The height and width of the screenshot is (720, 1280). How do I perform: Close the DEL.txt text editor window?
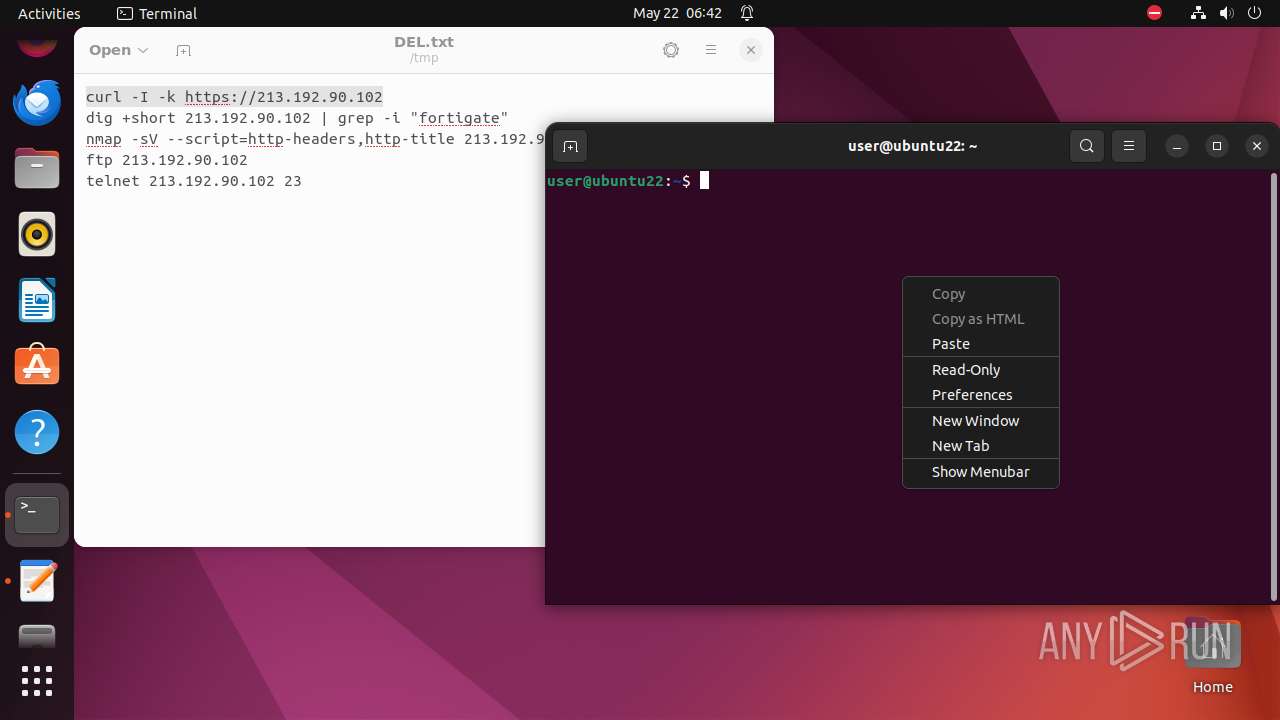(751, 50)
